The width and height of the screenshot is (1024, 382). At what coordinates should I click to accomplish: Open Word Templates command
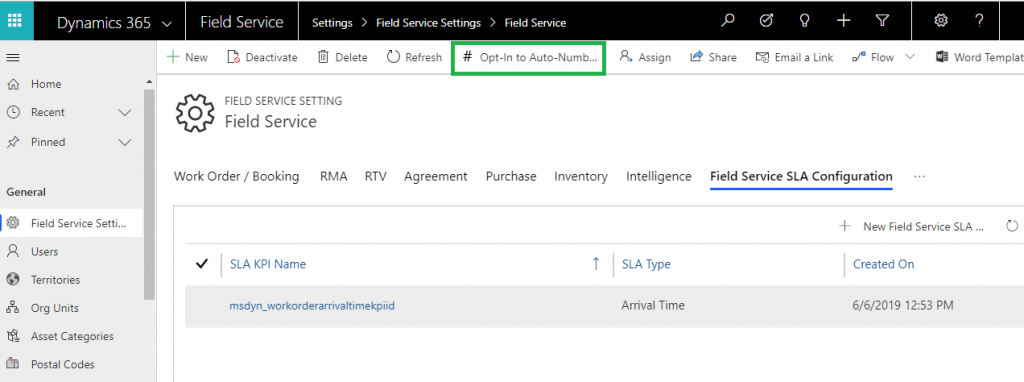click(x=980, y=57)
